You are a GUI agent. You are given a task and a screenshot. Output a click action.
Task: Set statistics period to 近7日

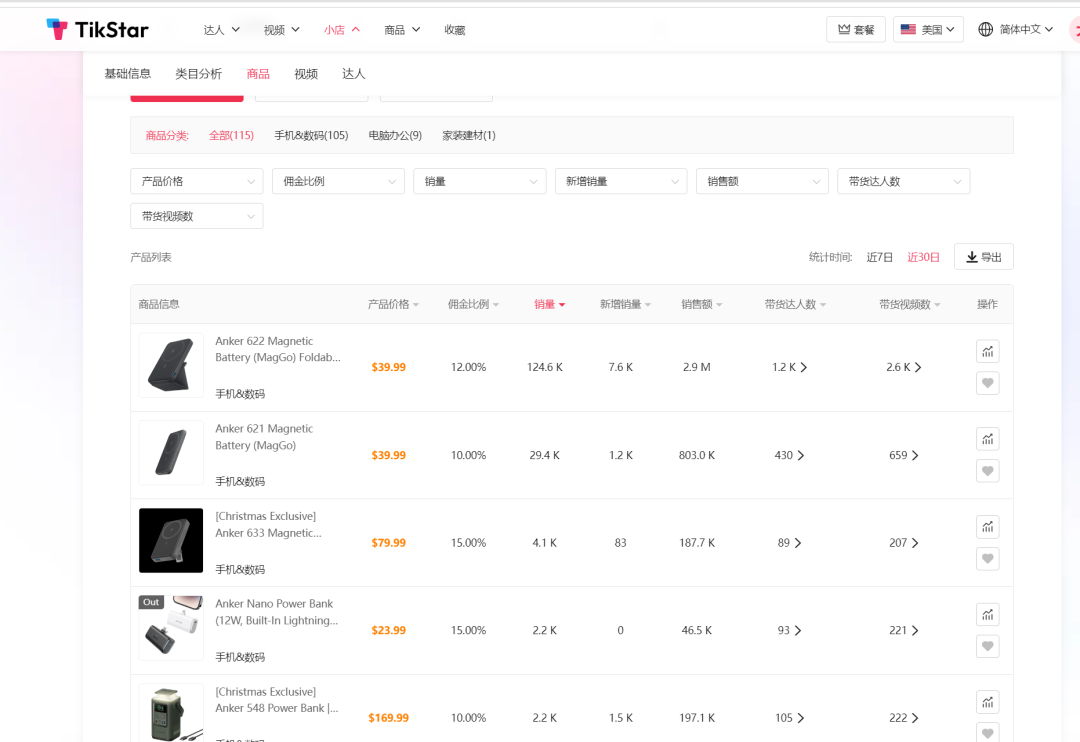[880, 257]
